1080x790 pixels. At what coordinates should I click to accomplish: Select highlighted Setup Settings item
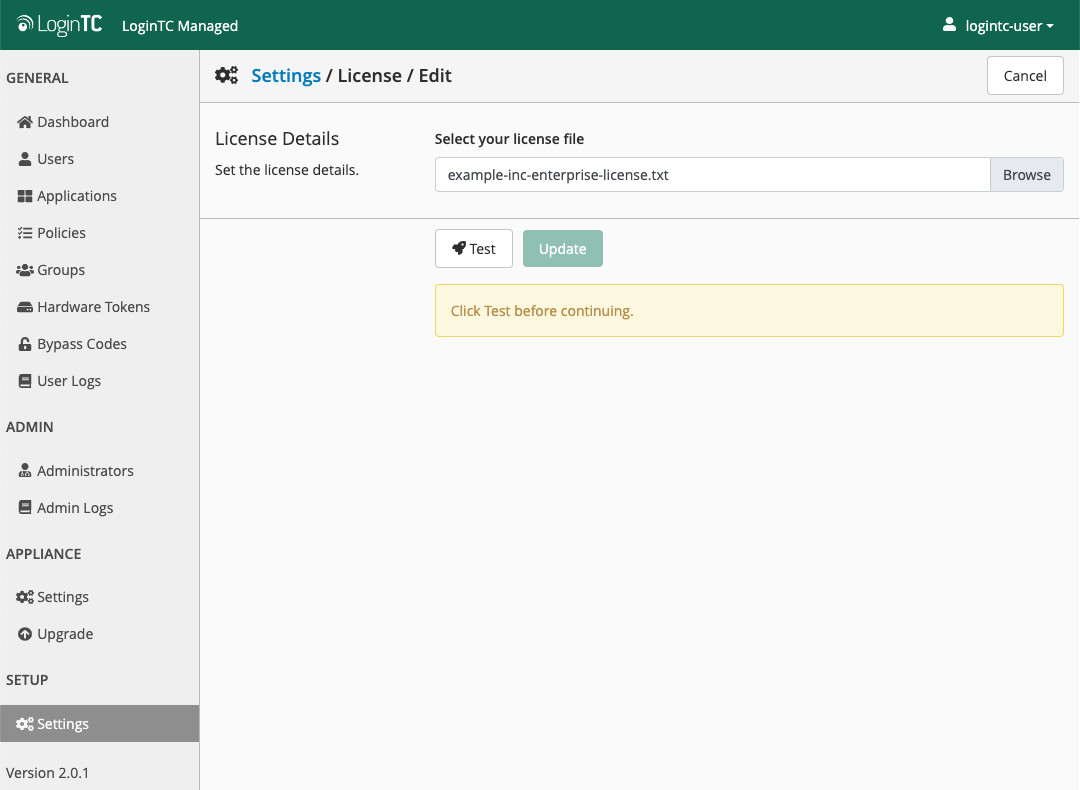[62, 724]
